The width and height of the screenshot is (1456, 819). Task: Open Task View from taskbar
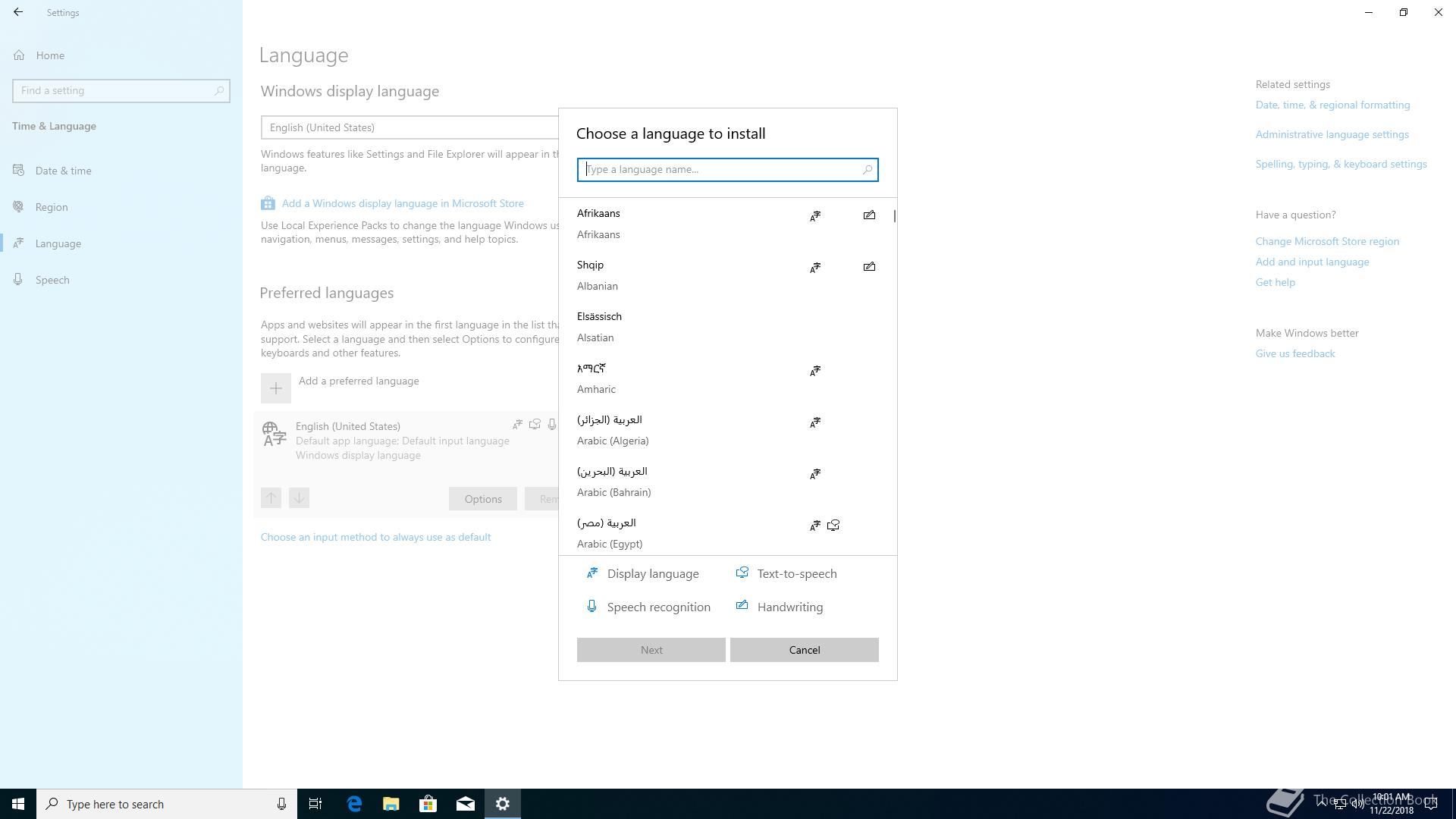point(315,804)
